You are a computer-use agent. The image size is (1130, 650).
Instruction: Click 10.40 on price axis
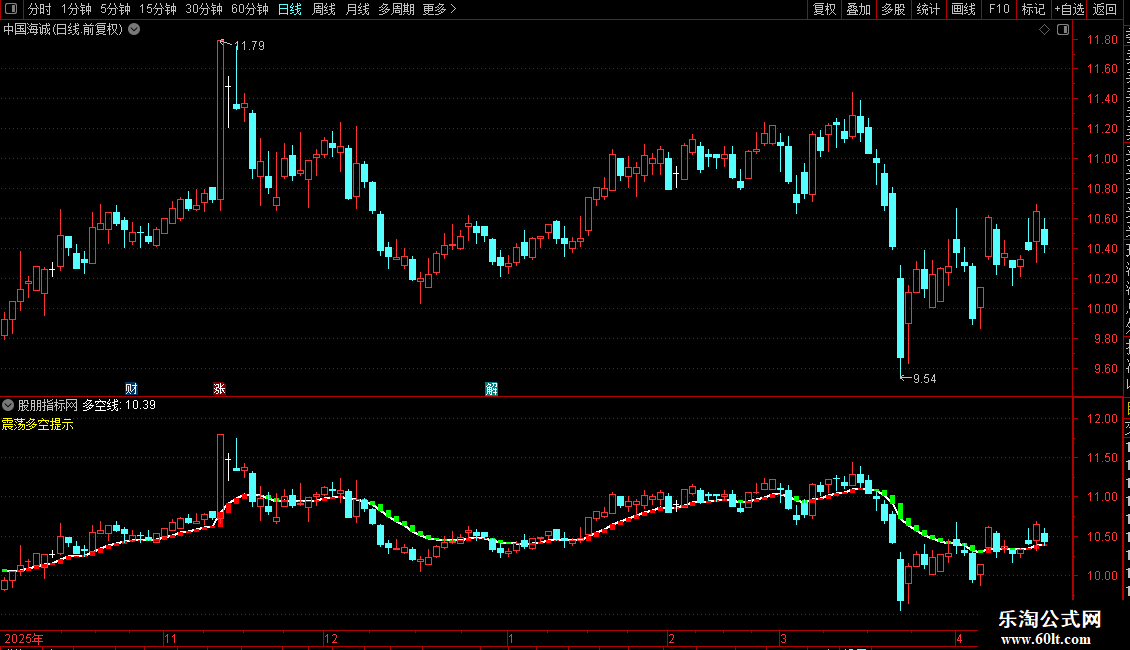[1102, 249]
